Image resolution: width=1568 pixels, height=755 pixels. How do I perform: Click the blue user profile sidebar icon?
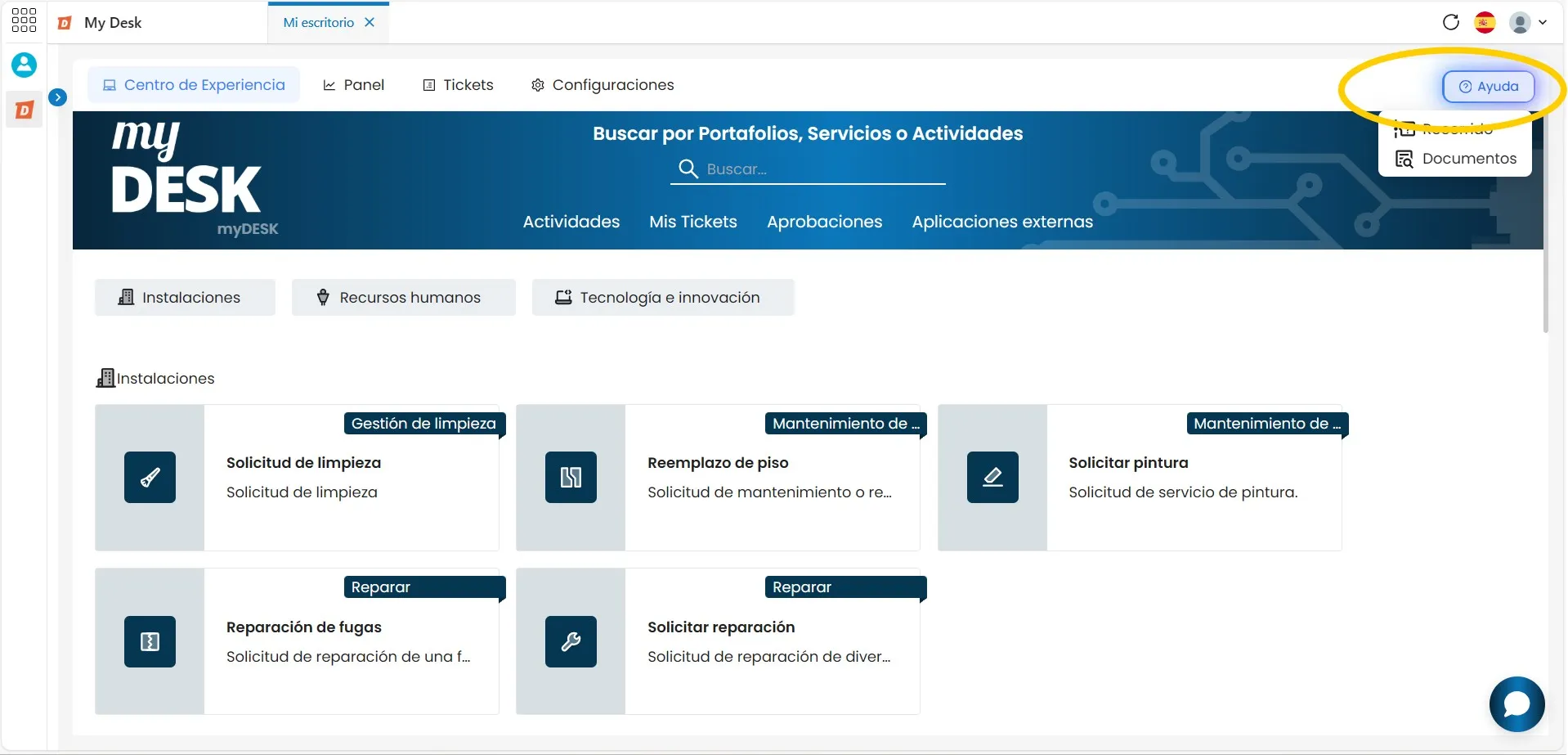pyautogui.click(x=24, y=65)
